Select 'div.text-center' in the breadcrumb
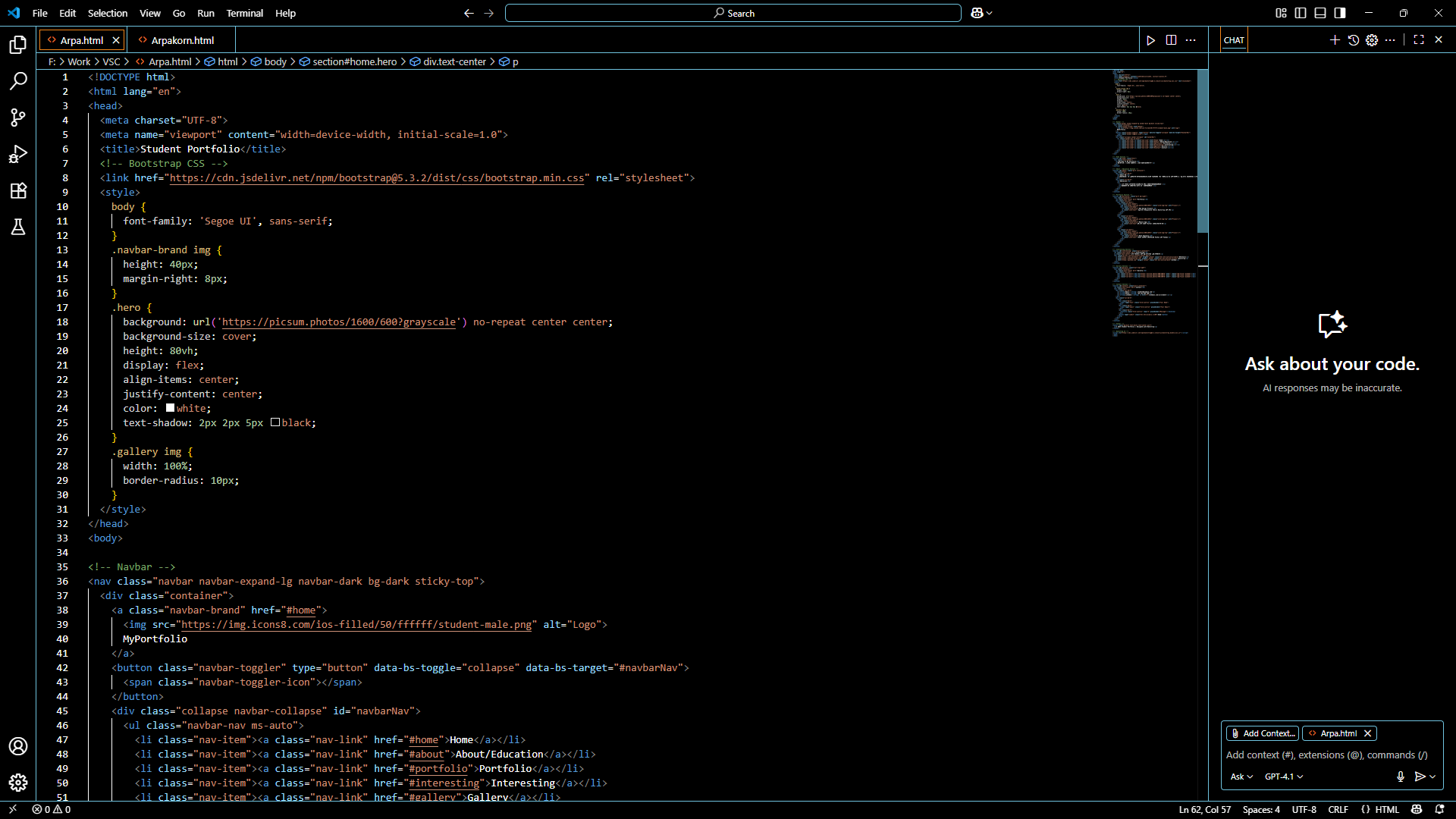The width and height of the screenshot is (1456, 819). click(x=454, y=61)
